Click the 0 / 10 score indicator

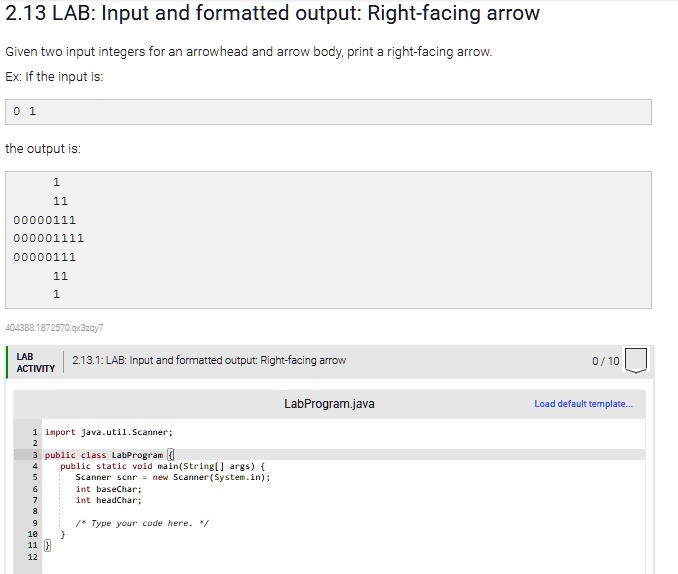click(x=605, y=360)
